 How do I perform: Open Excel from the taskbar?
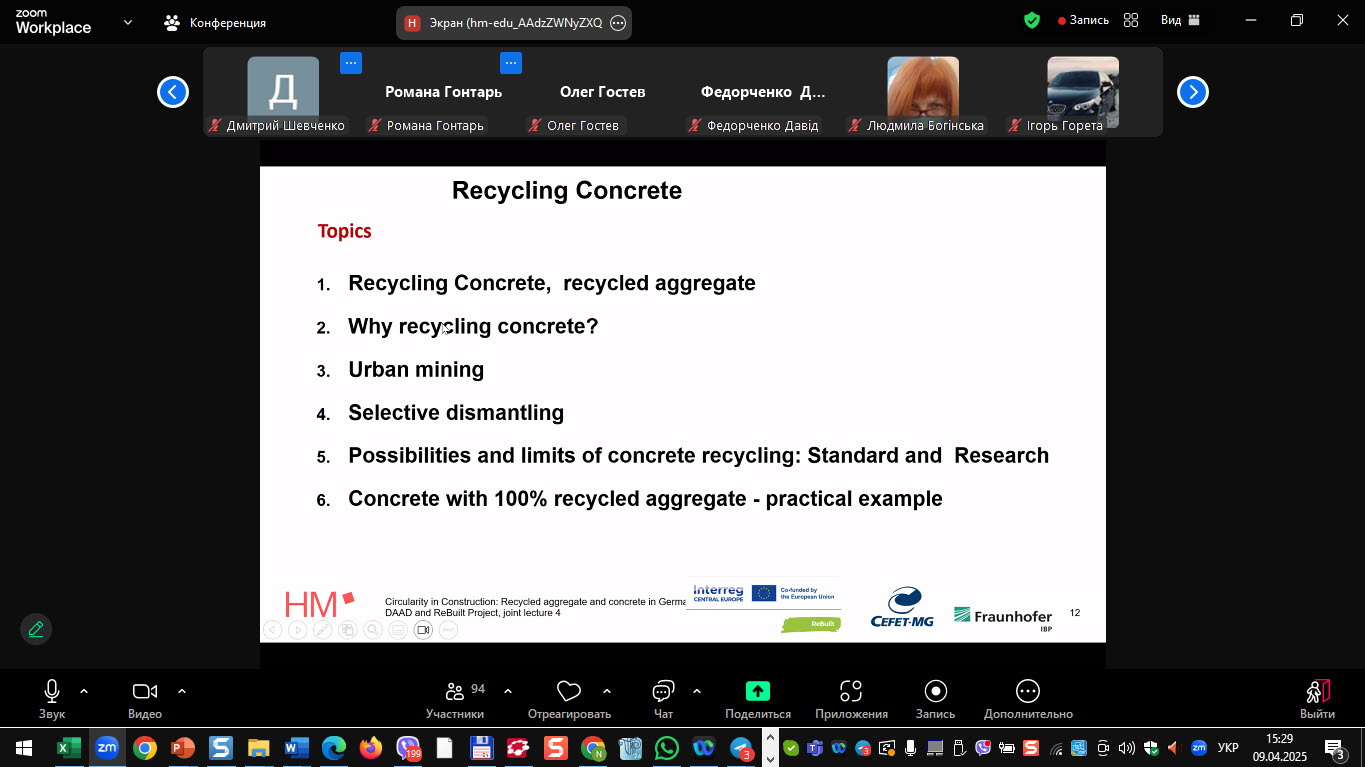click(68, 747)
